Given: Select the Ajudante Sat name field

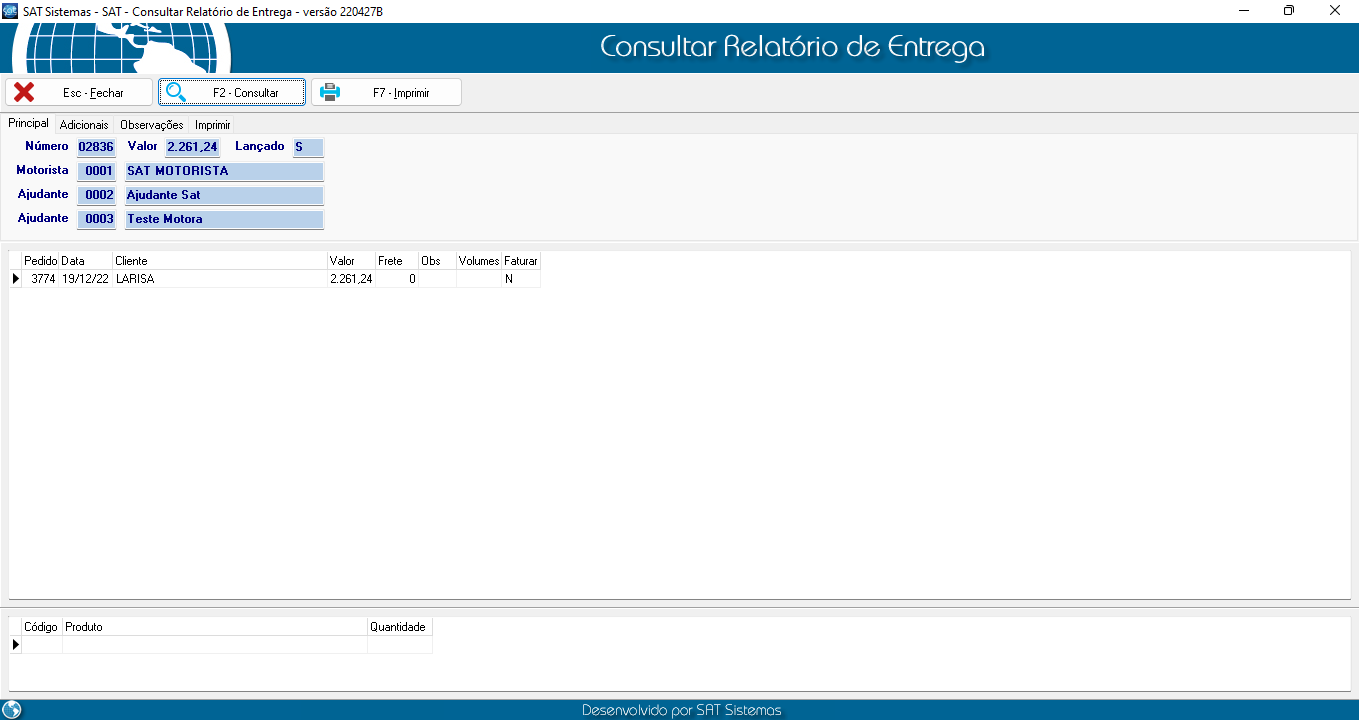Looking at the screenshot, I should click(x=224, y=195).
